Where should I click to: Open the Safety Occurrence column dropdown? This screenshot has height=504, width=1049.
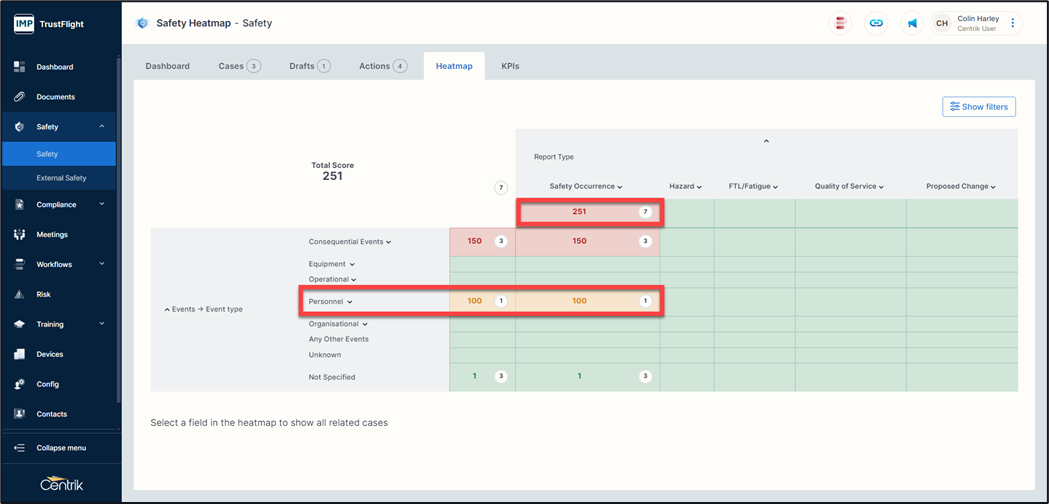tap(586, 187)
